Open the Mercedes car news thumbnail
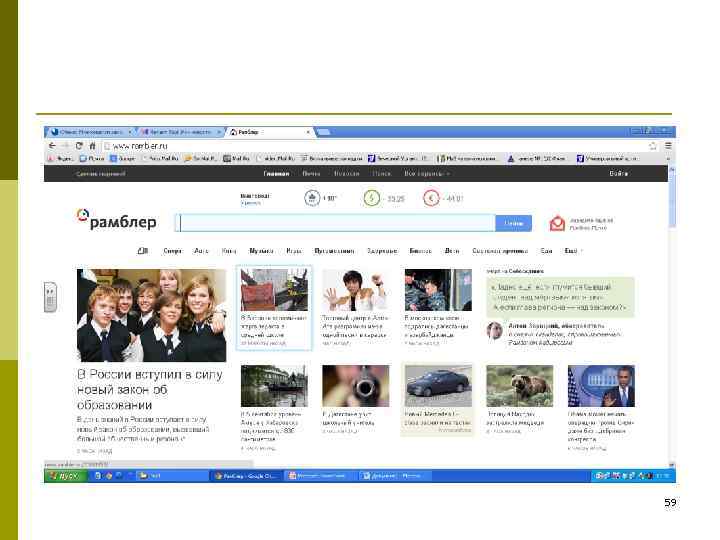The height and width of the screenshot is (540, 720). tap(438, 386)
